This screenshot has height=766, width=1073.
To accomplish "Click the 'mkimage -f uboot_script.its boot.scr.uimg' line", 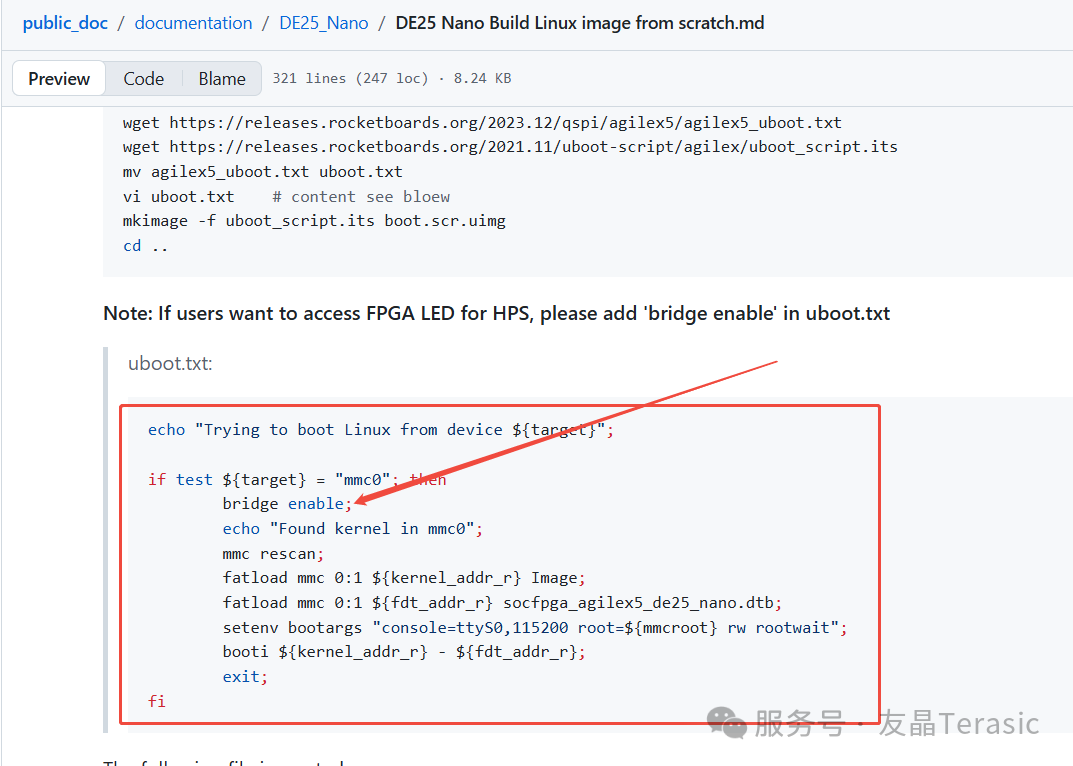I will [x=314, y=221].
